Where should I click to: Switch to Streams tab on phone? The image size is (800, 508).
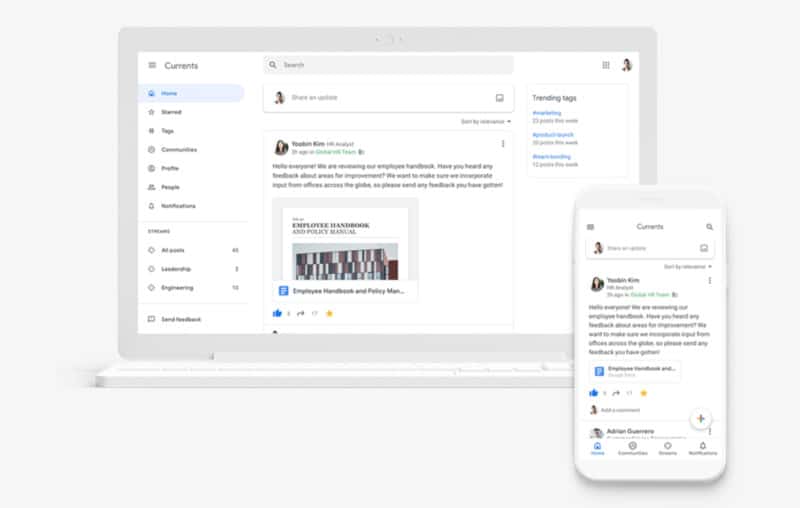point(667,448)
